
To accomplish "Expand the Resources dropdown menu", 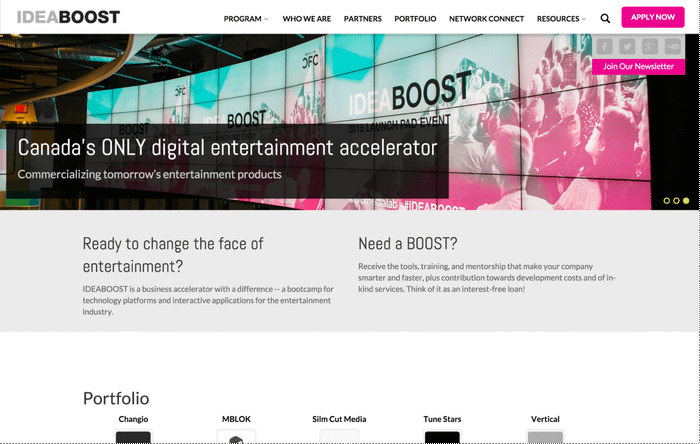I will 561,19.
